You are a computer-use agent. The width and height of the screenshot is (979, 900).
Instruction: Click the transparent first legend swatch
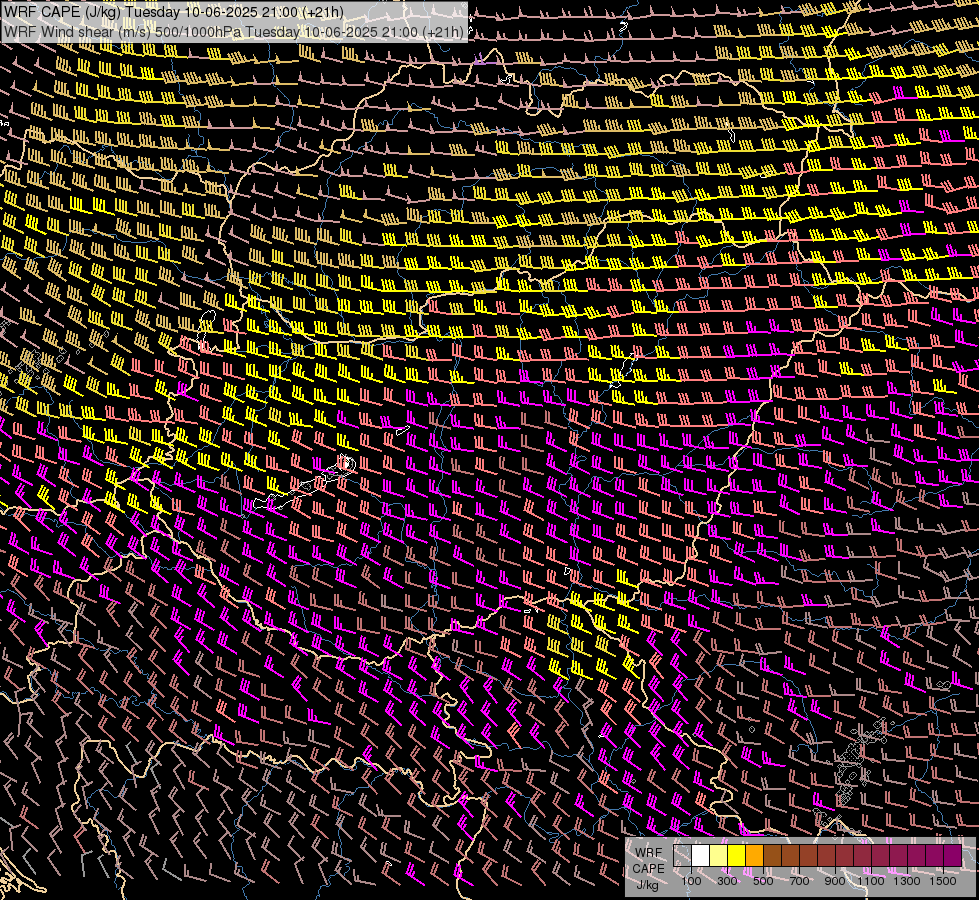point(682,856)
